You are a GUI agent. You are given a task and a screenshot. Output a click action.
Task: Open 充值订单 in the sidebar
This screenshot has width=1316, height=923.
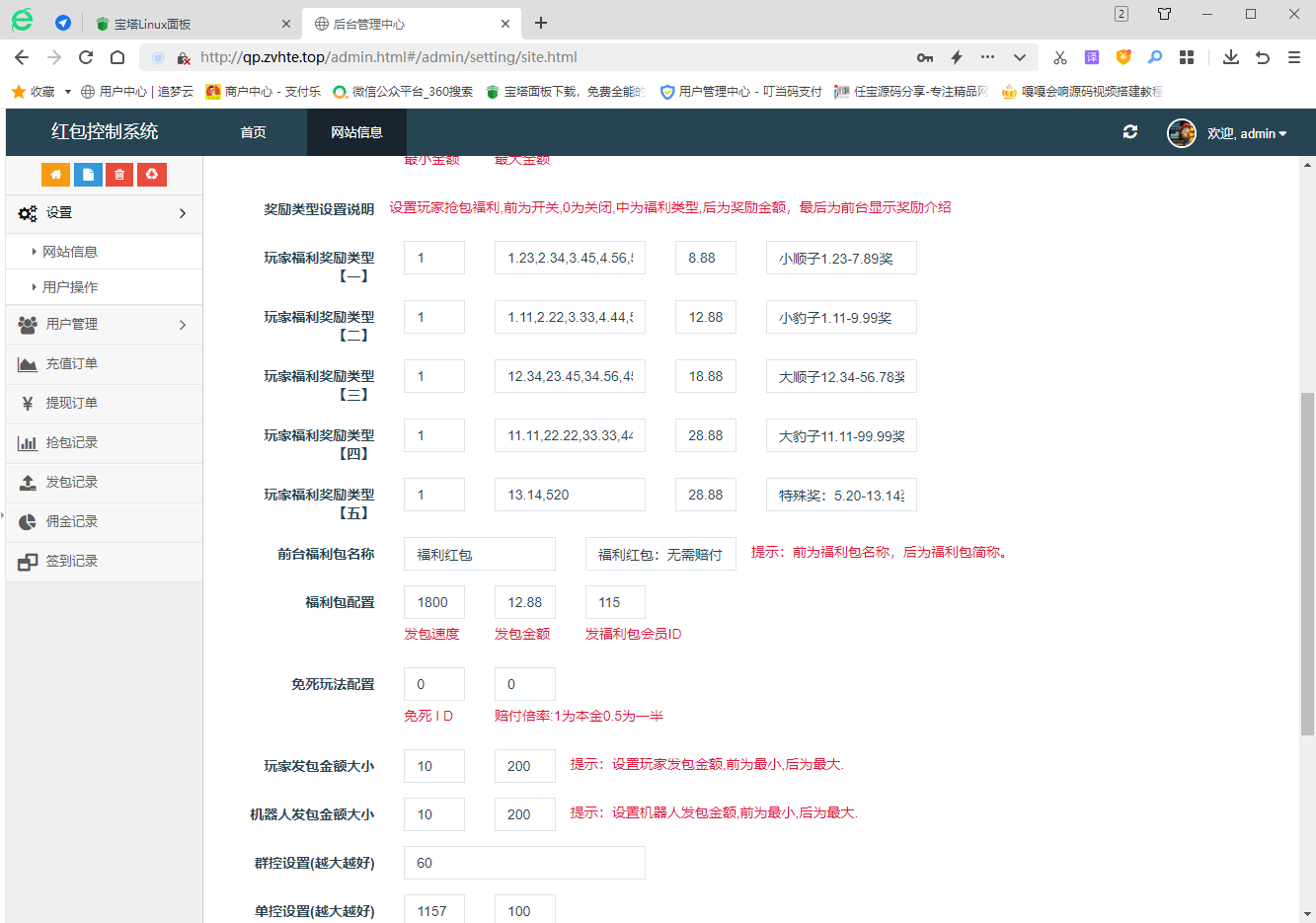click(71, 364)
